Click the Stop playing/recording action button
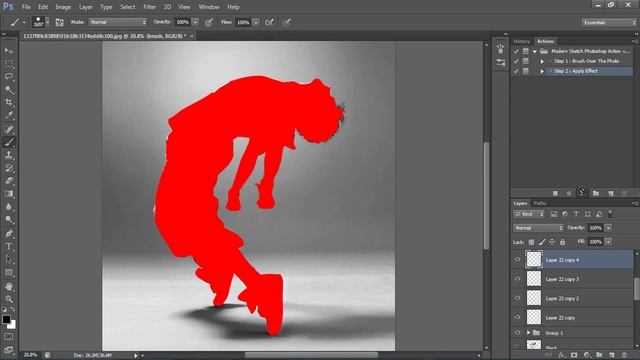The height and width of the screenshot is (360, 640). tap(555, 193)
